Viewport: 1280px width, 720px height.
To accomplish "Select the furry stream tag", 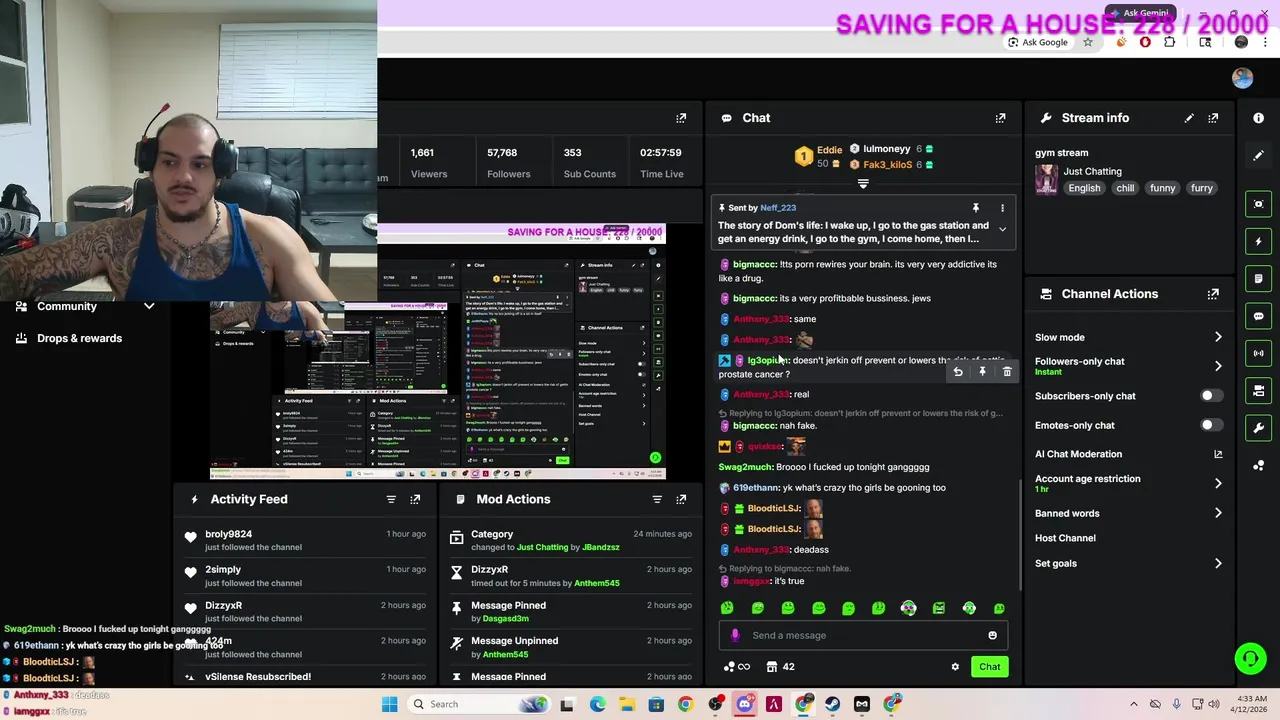I will click(x=1201, y=188).
